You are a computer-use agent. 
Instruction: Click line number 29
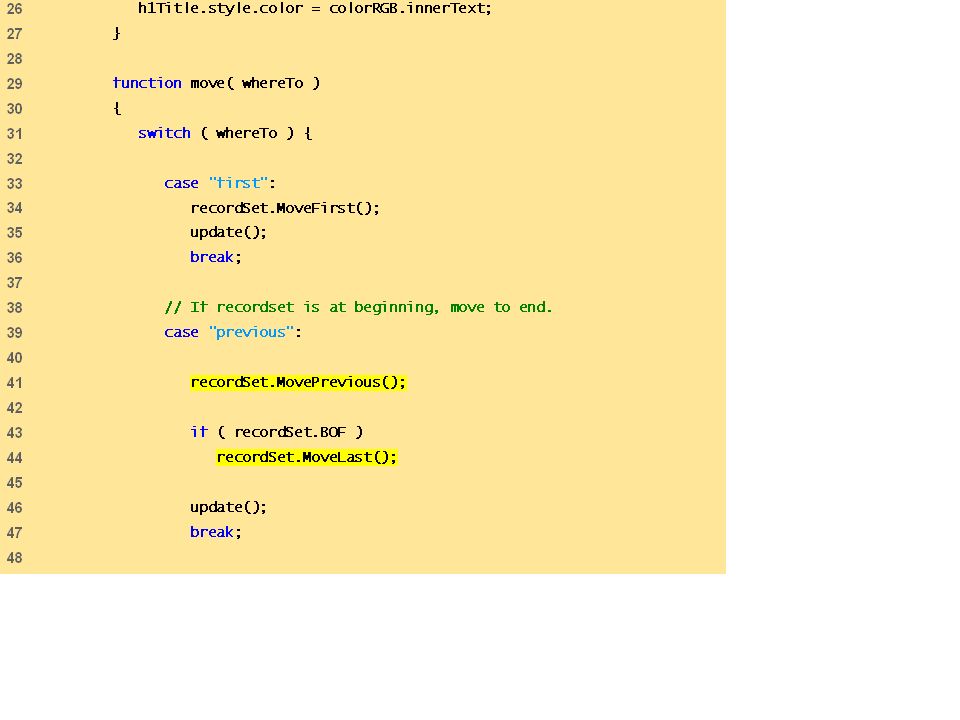pyautogui.click(x=15, y=84)
